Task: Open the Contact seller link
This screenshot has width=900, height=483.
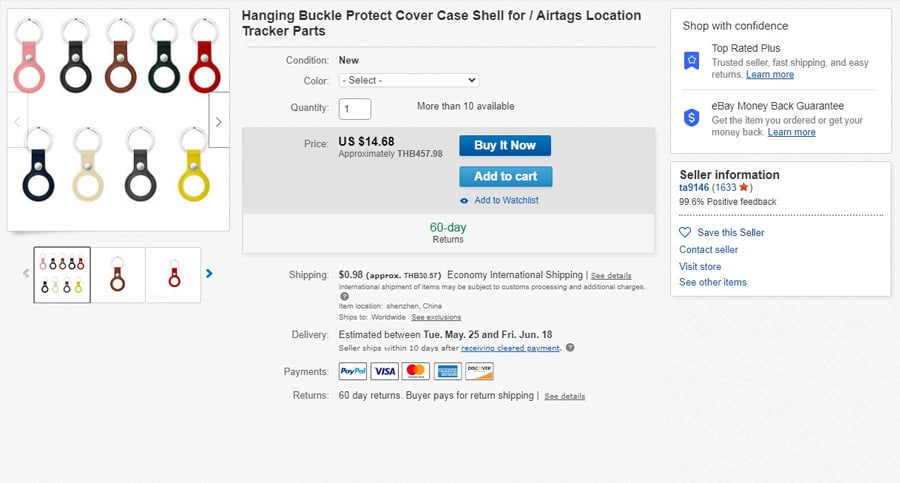Action: (708, 249)
